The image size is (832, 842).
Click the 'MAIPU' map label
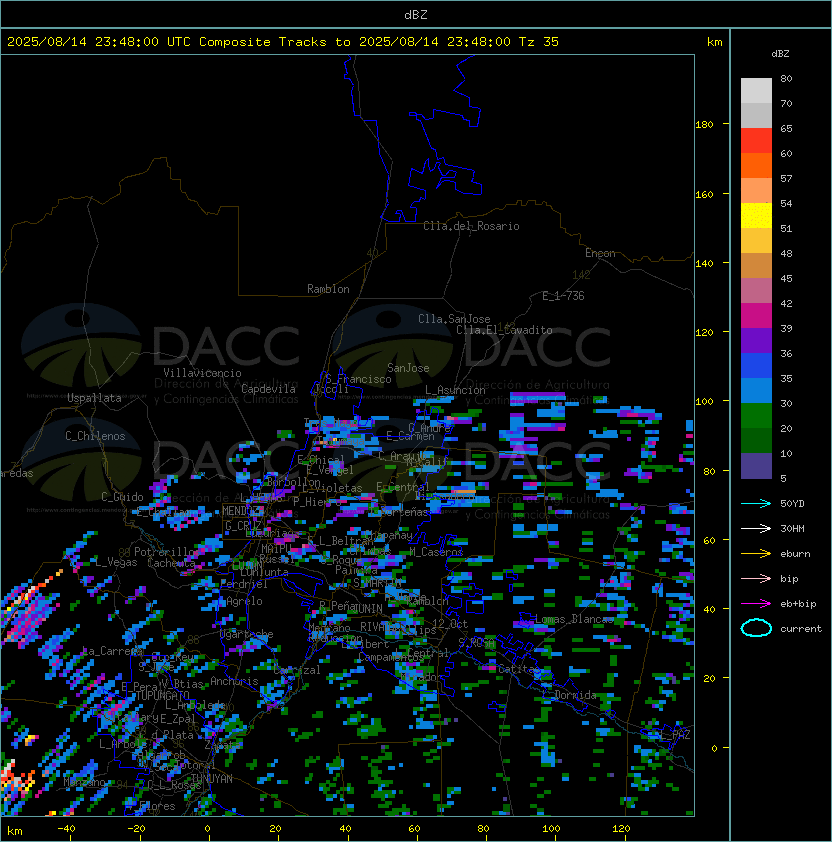(x=276, y=549)
